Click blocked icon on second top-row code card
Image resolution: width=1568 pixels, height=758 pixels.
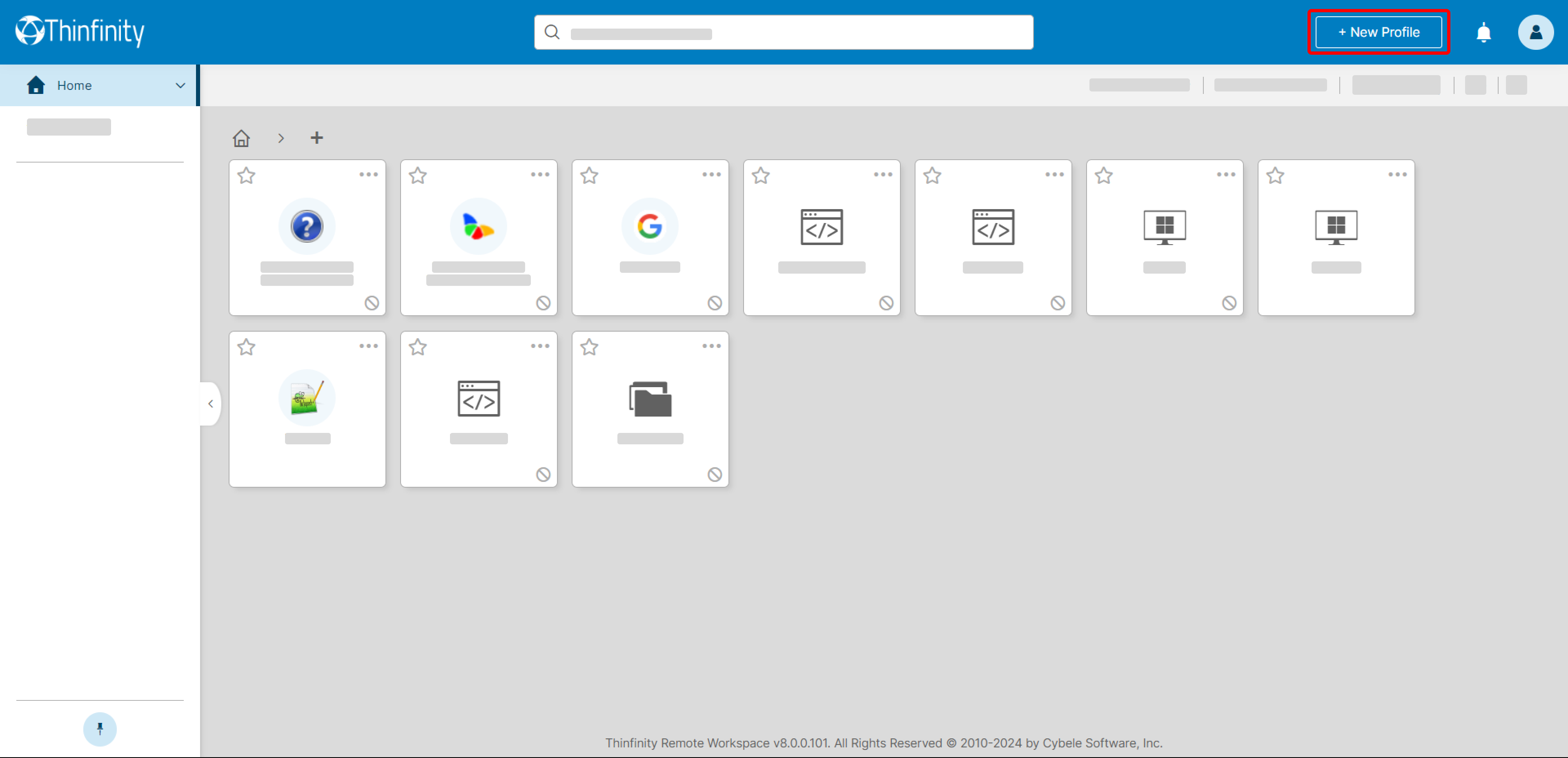tap(1058, 303)
